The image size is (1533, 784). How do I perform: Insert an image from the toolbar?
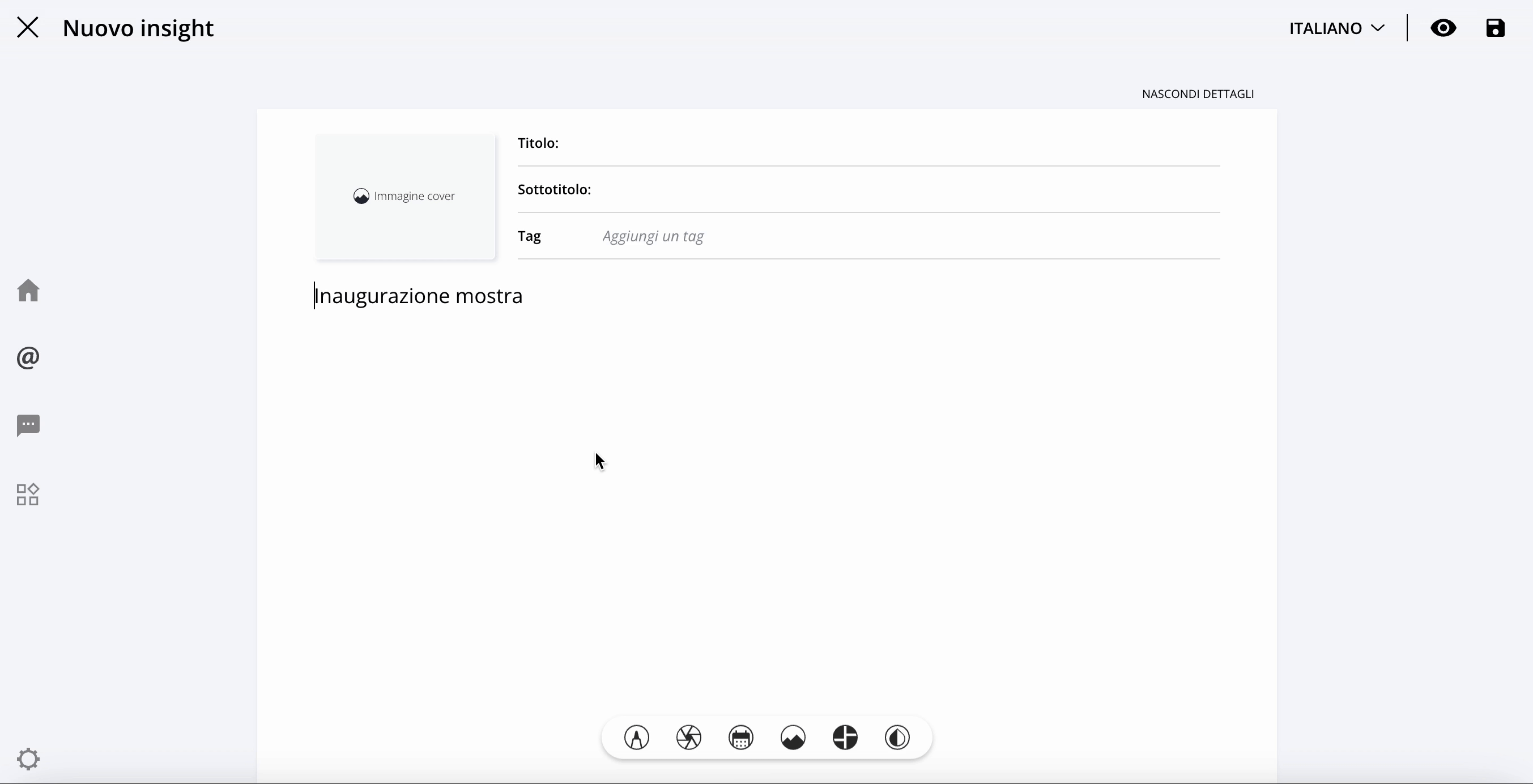click(793, 738)
